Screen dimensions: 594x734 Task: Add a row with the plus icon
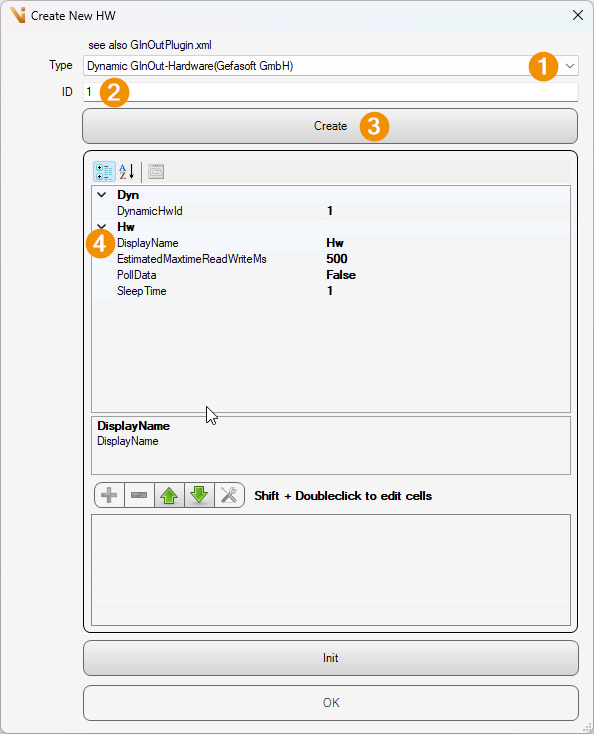tap(109, 495)
